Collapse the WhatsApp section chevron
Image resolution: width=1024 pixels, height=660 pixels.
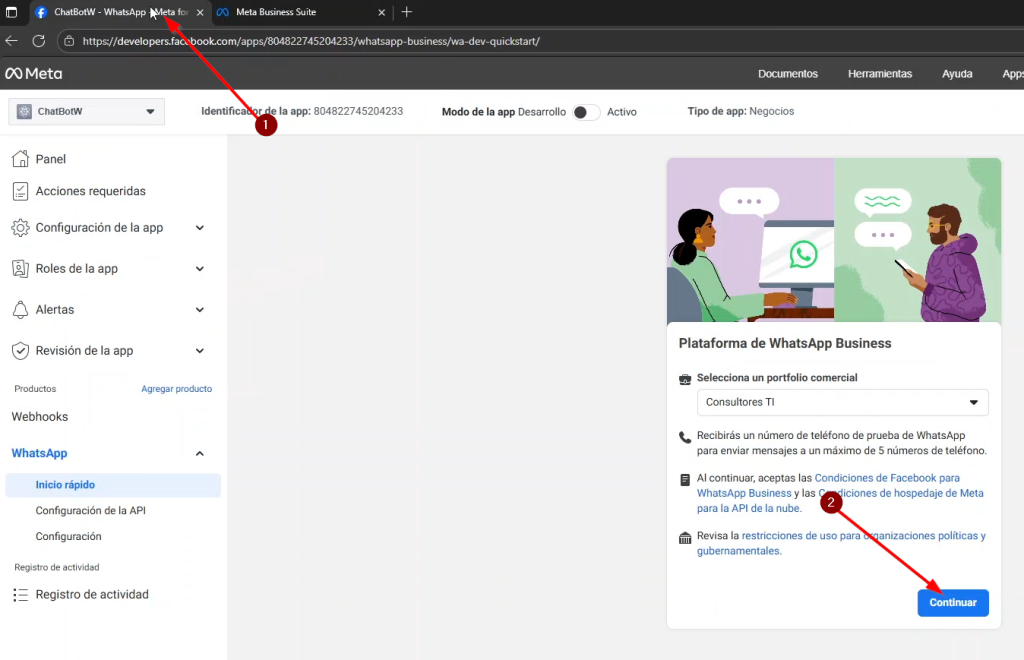(200, 453)
